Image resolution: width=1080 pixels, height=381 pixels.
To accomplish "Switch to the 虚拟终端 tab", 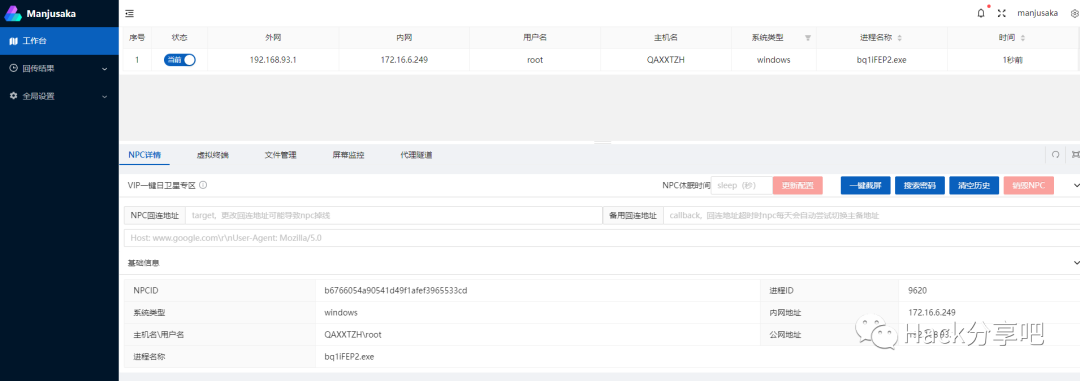I will (213, 155).
